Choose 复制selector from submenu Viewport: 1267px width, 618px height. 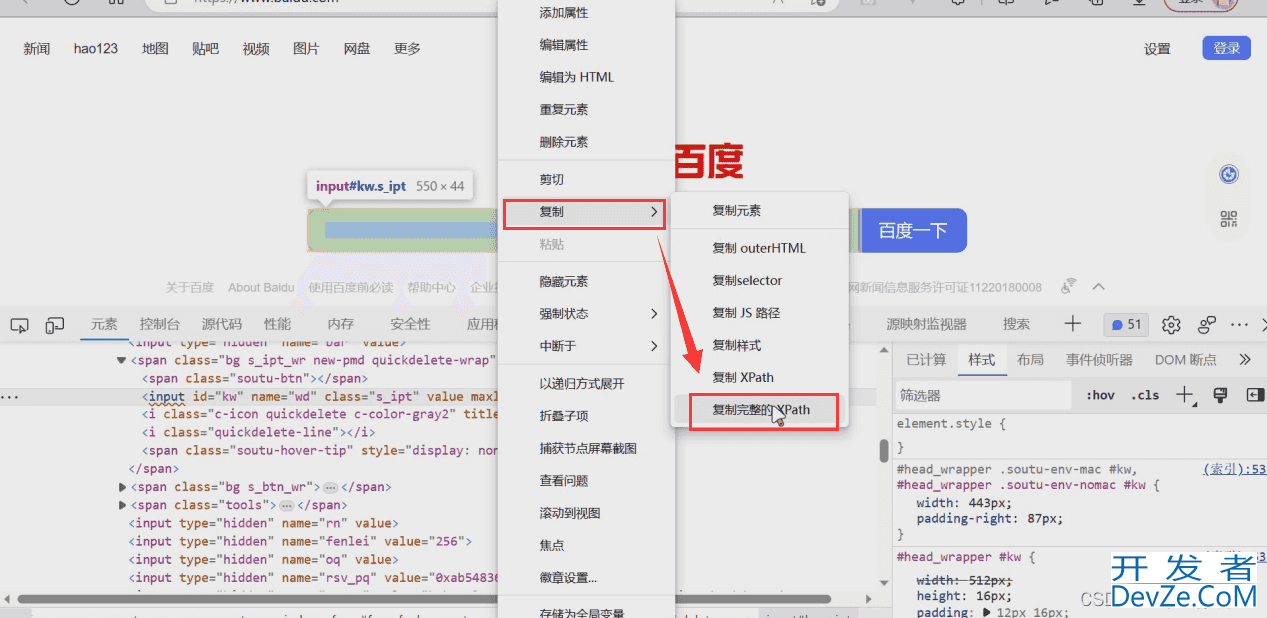(759, 280)
